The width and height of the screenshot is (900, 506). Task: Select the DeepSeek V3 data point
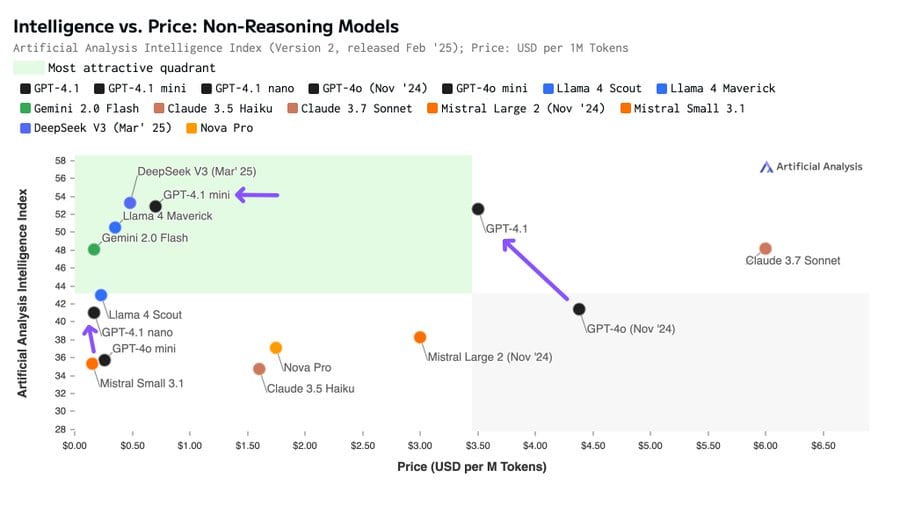(130, 203)
